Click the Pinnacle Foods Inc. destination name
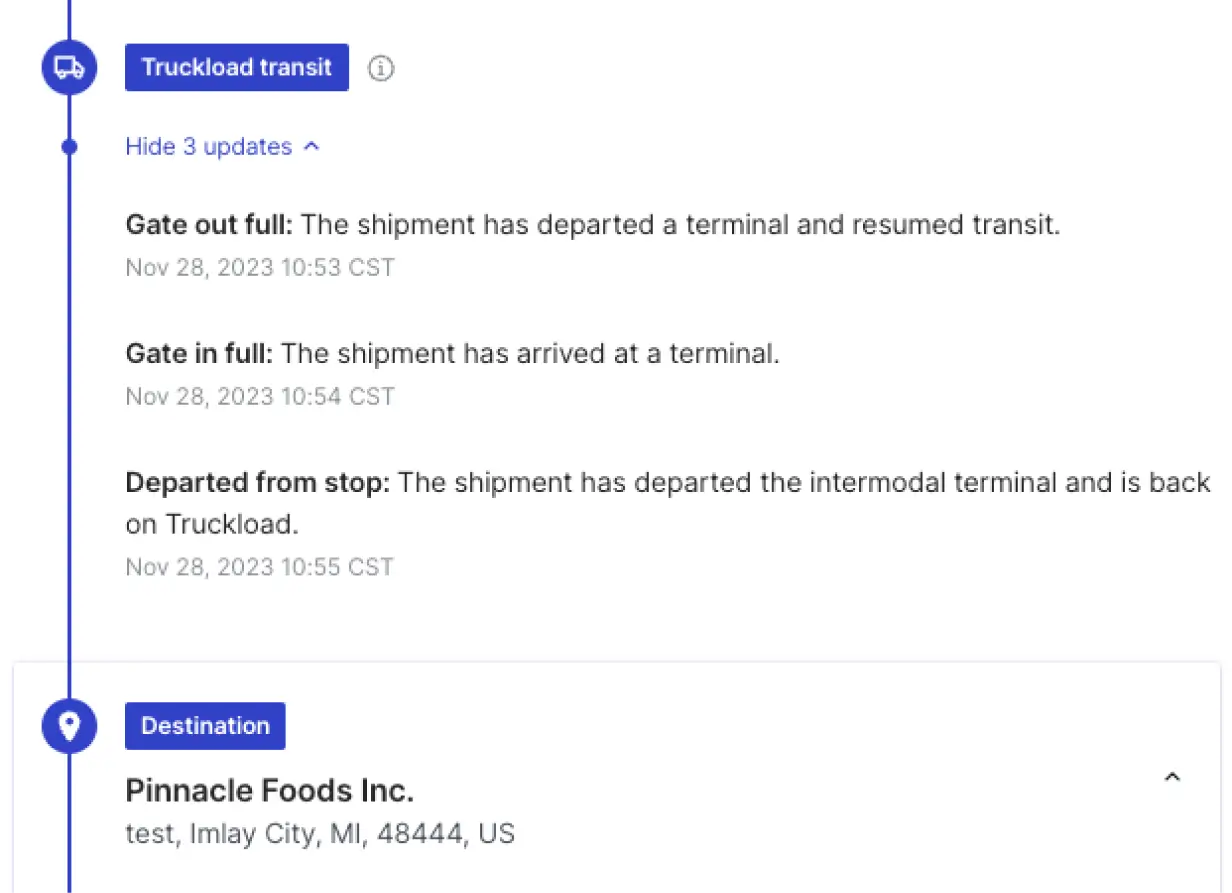Image resolution: width=1232 pixels, height=893 pixels. [269, 791]
